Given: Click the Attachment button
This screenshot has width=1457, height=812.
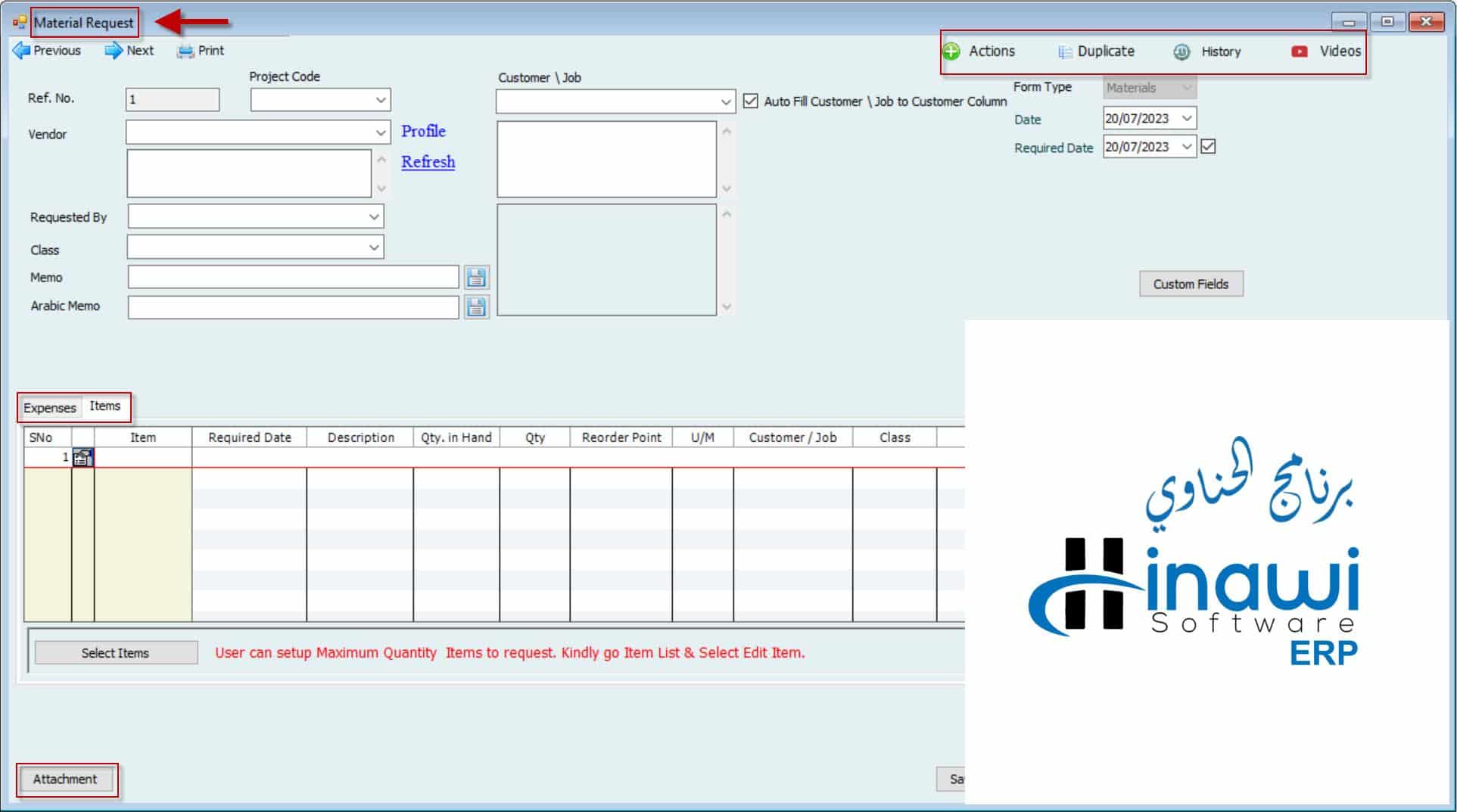Looking at the screenshot, I should click(65, 779).
